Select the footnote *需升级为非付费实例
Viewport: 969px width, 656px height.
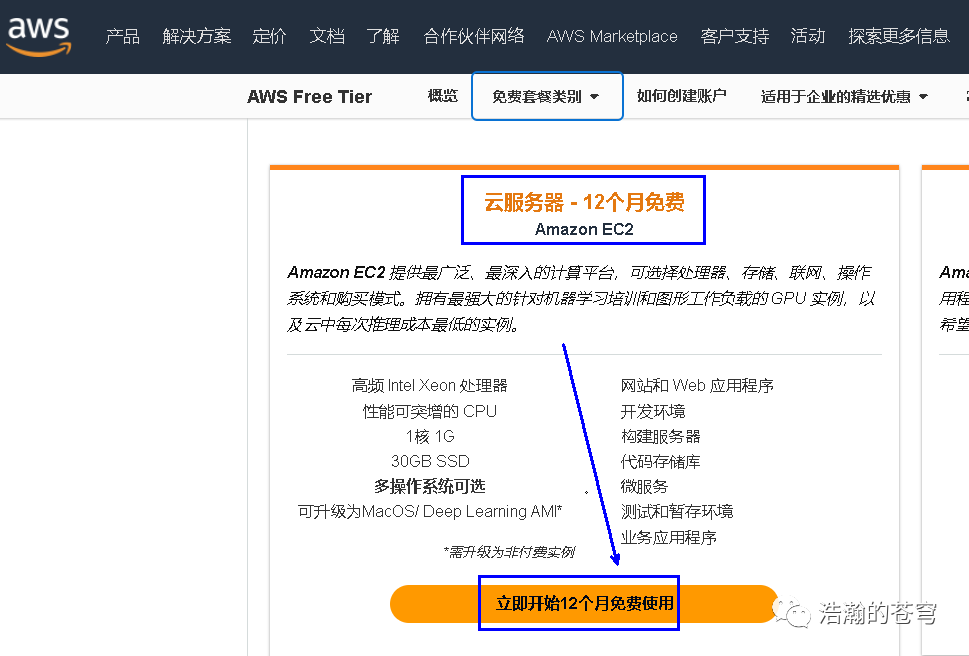click(x=509, y=552)
